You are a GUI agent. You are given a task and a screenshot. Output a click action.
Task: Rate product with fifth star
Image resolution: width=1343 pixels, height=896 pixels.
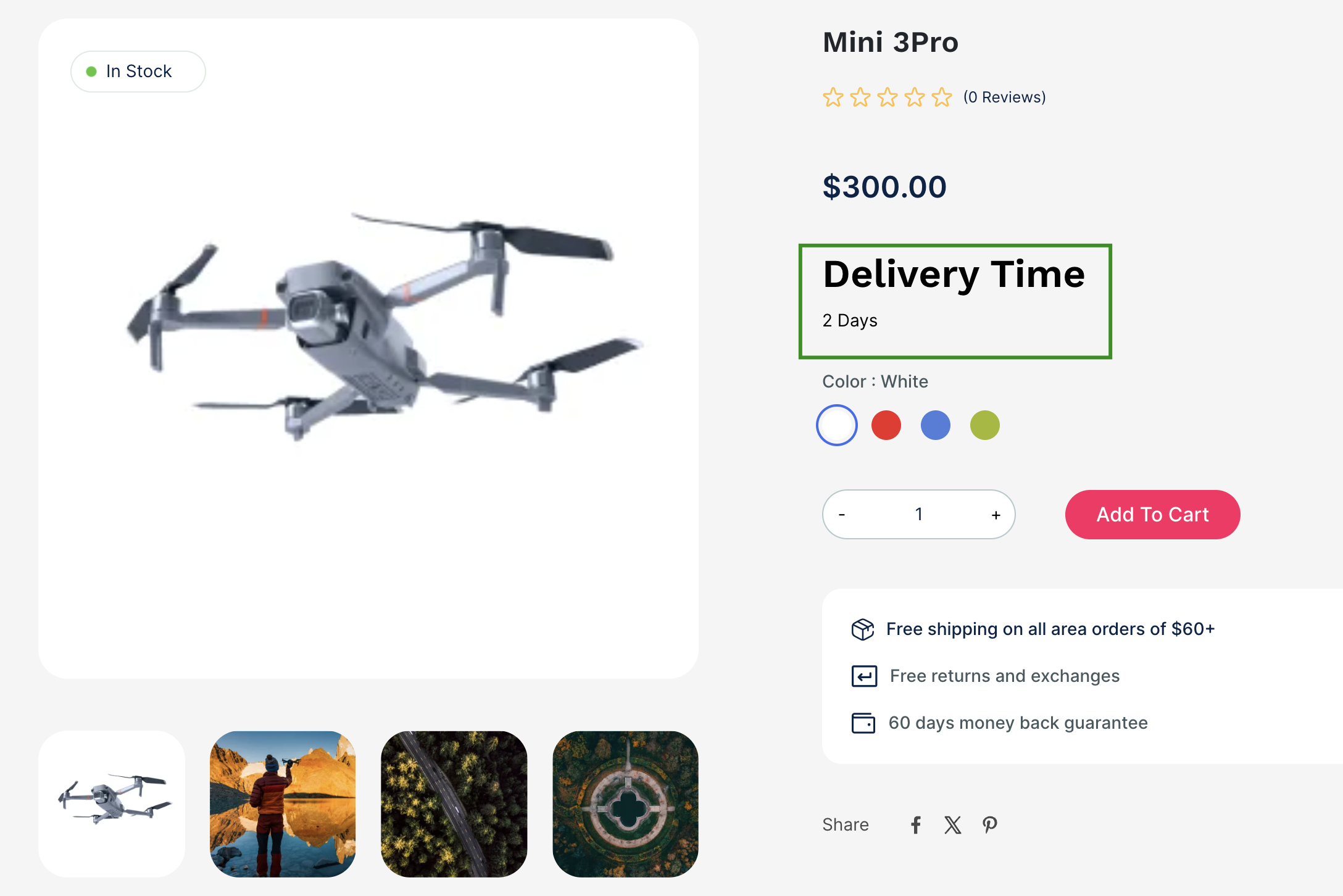(x=942, y=97)
